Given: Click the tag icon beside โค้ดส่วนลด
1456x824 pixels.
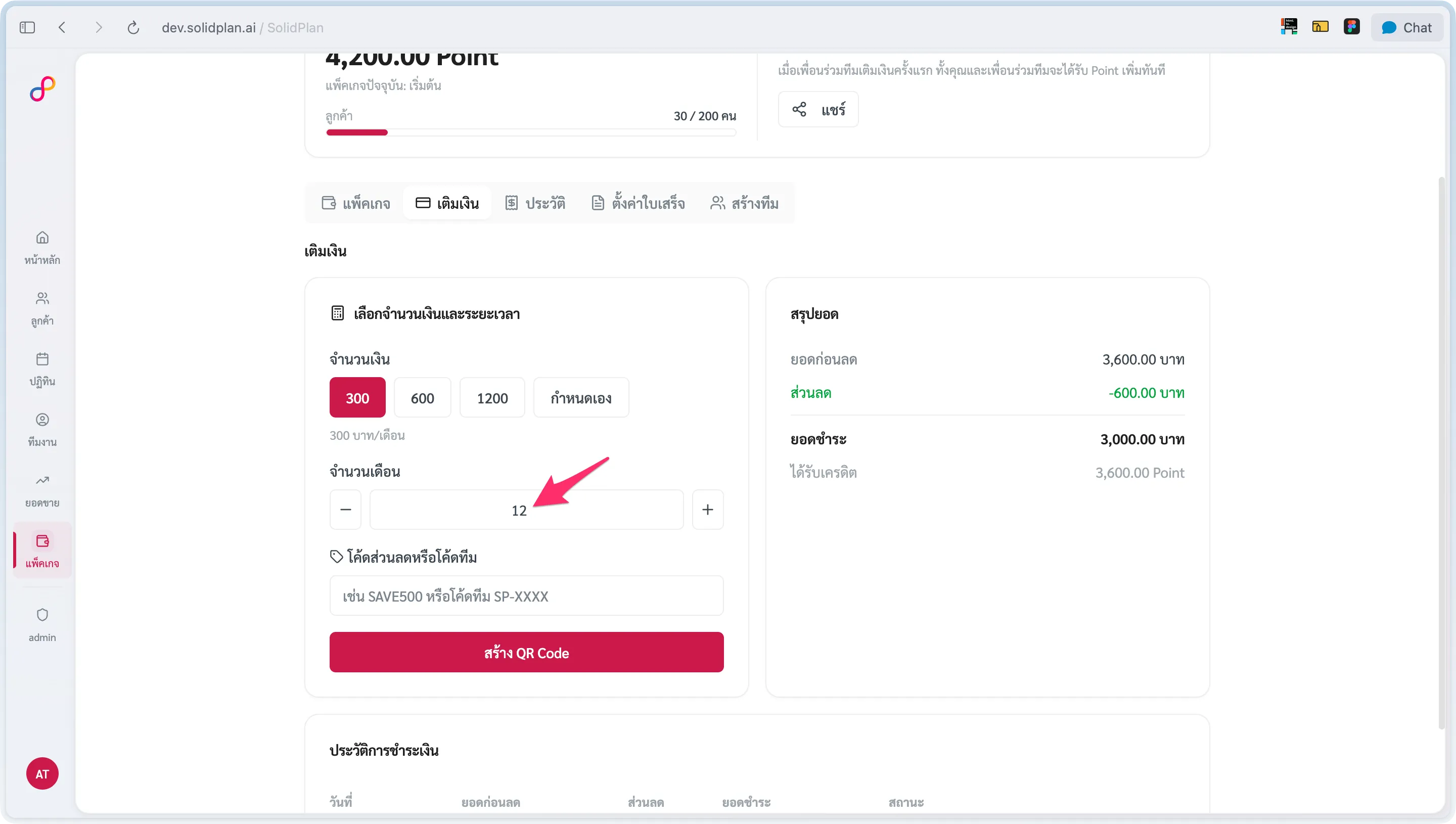Looking at the screenshot, I should point(337,557).
